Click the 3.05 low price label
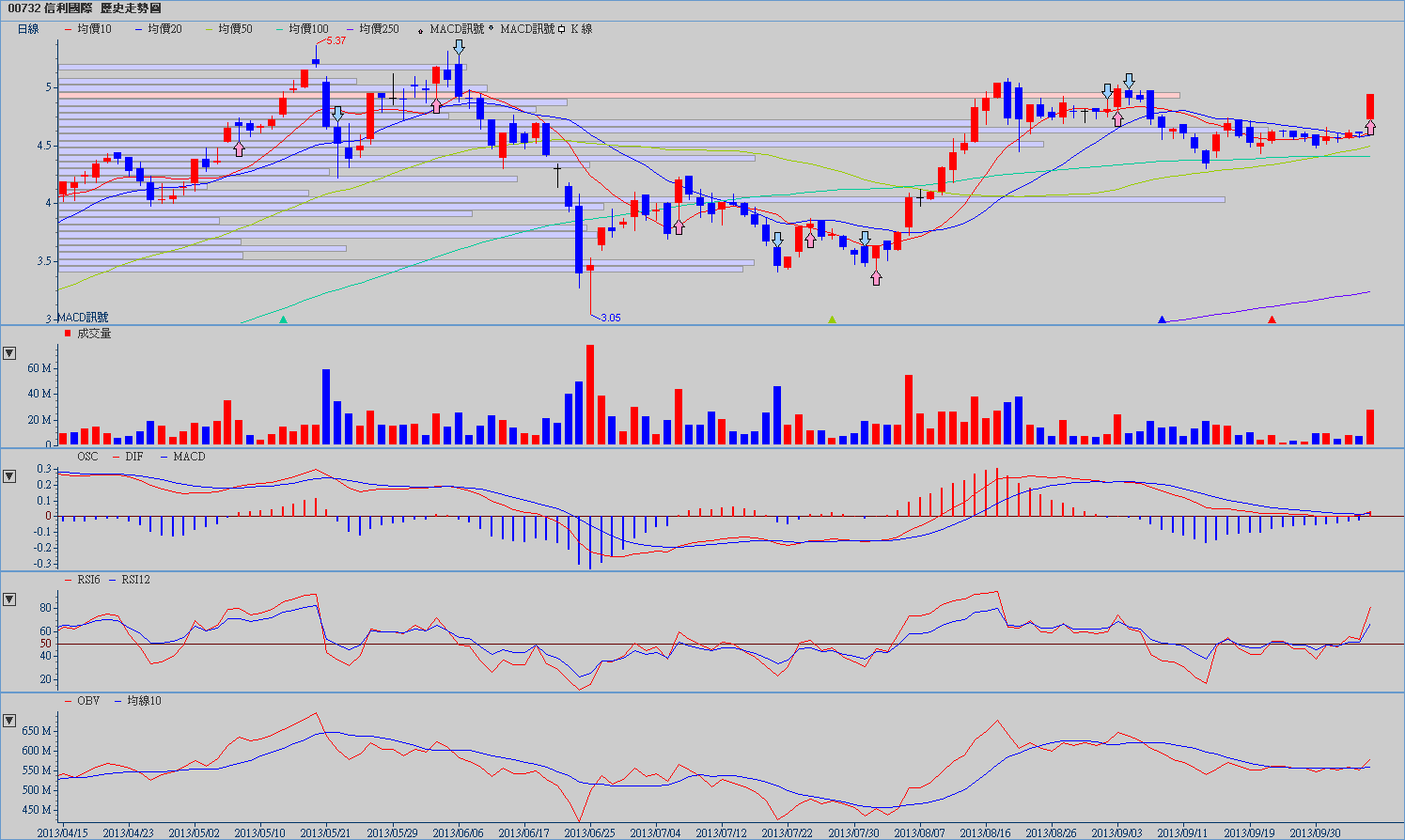 click(x=611, y=318)
